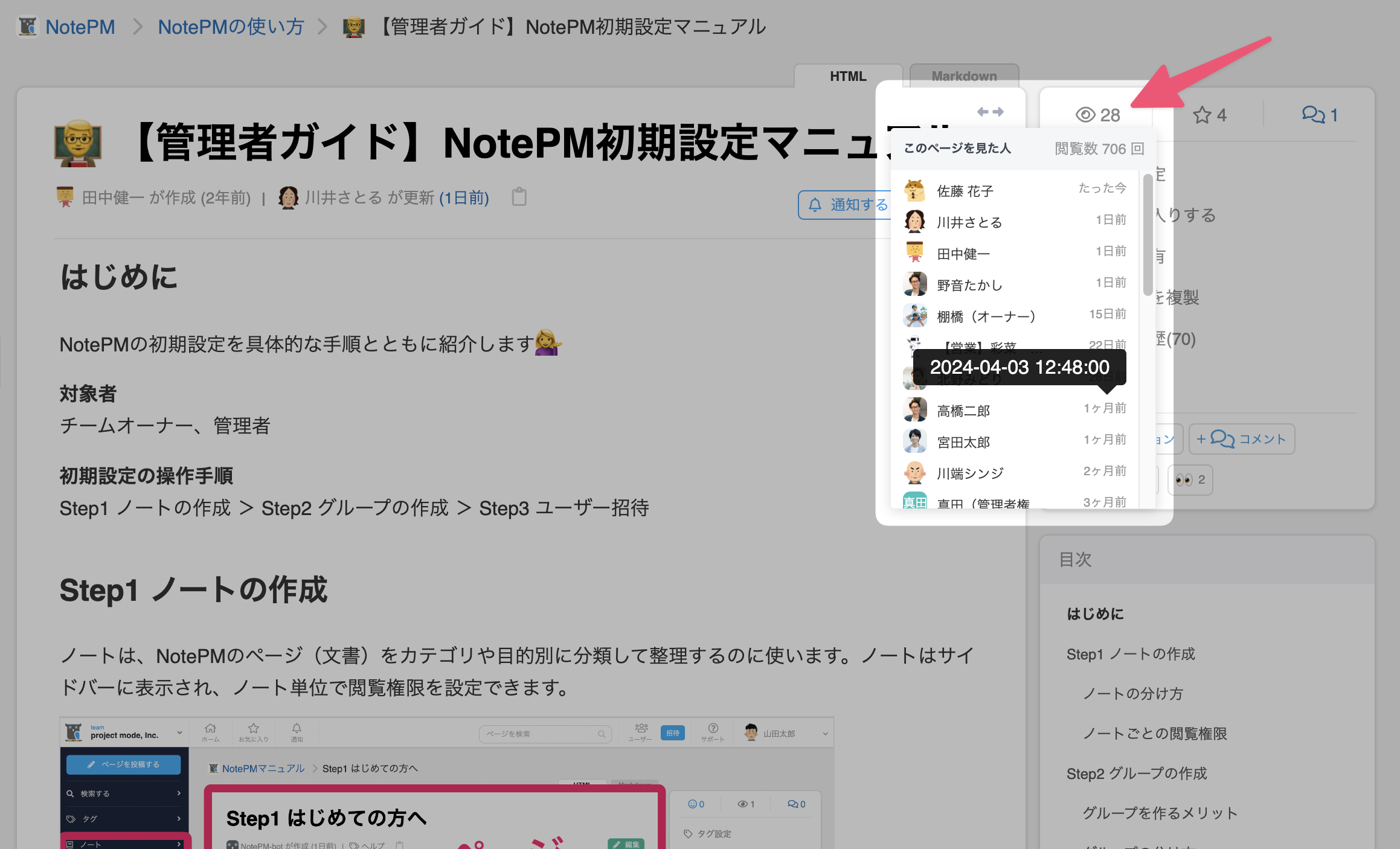Jump to はじめに in table of contents

(1095, 614)
